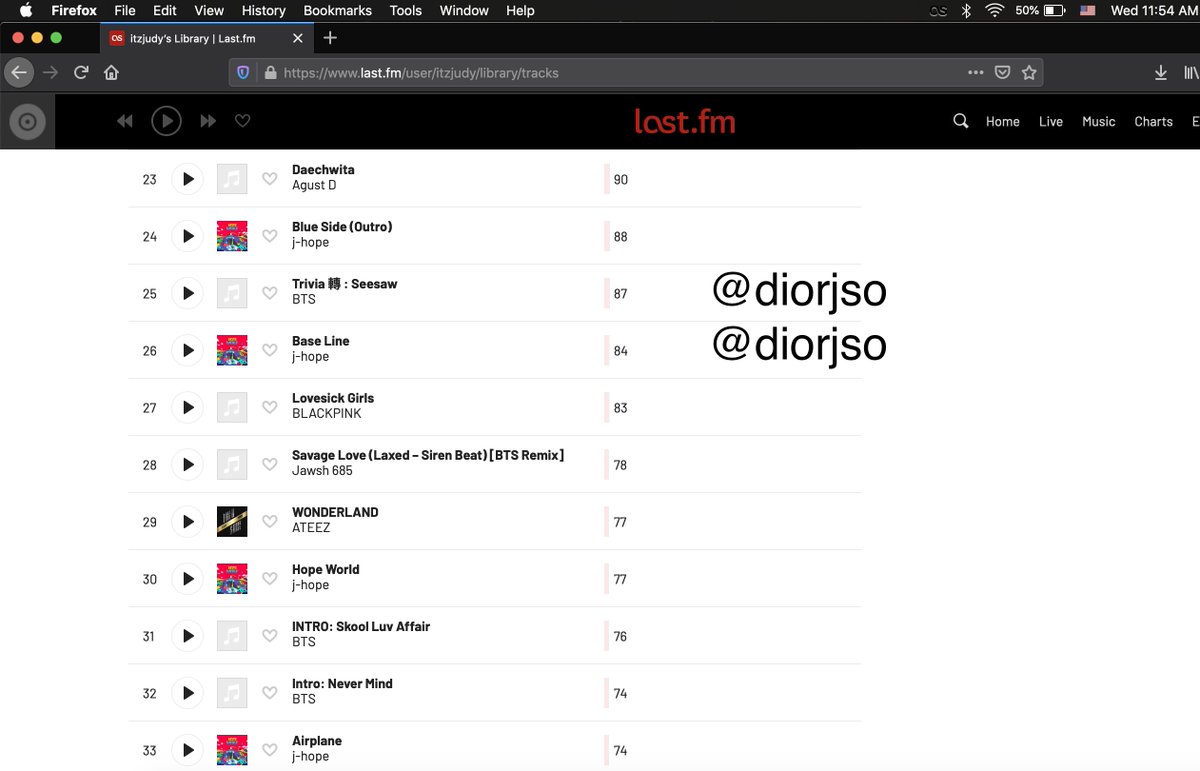Skip to previous track in player bar

tap(125, 121)
